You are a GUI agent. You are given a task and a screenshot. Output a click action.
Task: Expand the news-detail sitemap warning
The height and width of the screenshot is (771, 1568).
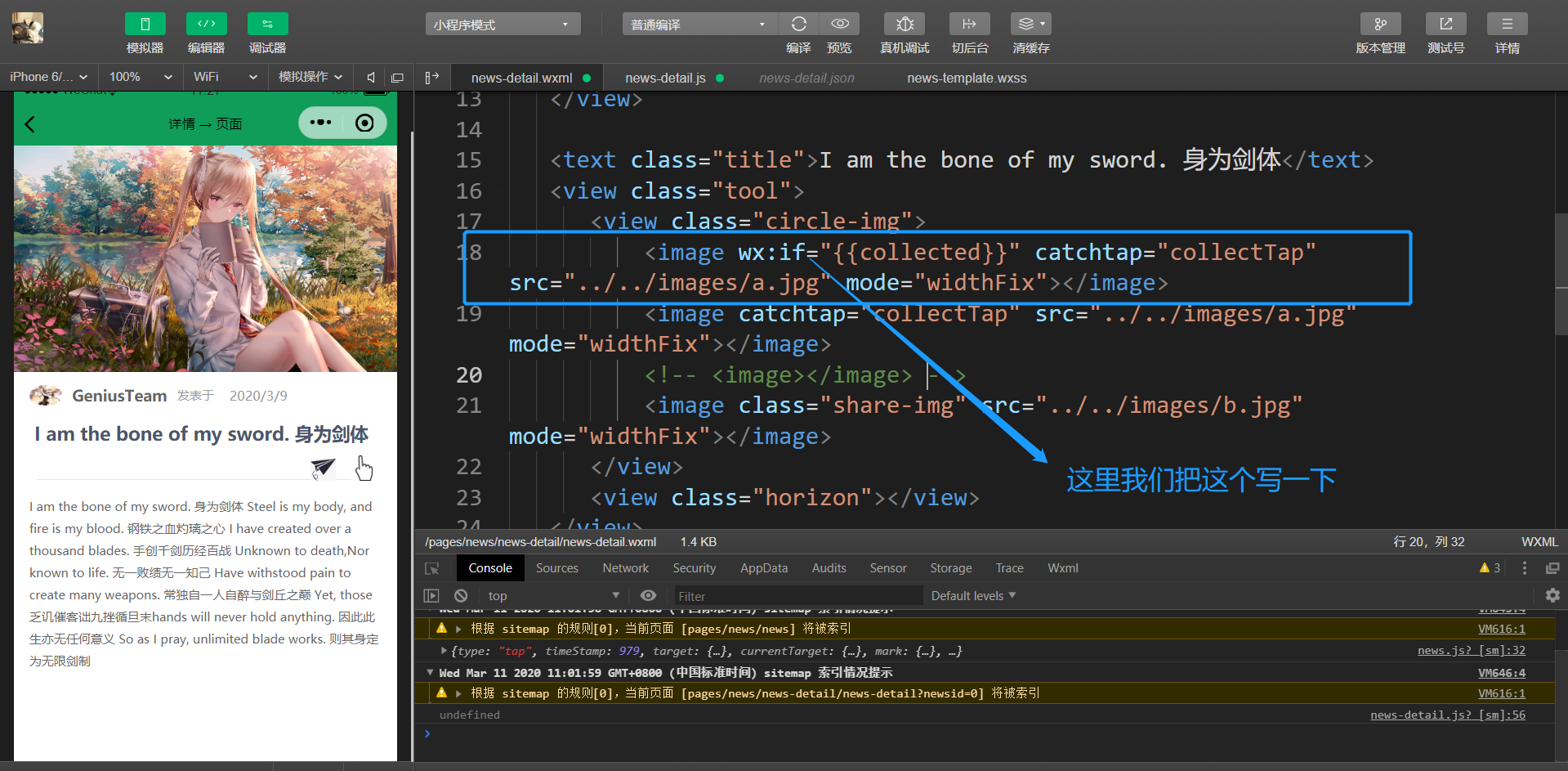[x=458, y=693]
